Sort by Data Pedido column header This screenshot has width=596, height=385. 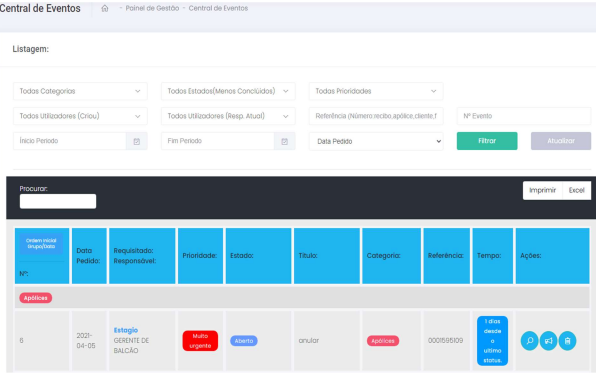(89, 256)
